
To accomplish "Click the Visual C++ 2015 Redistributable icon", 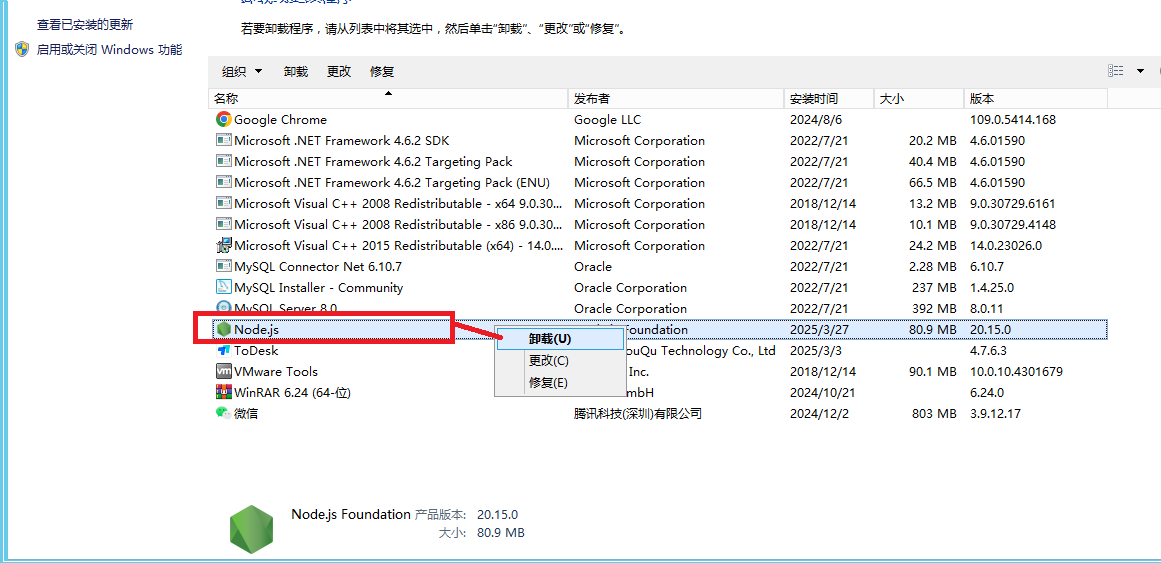I will tap(224, 245).
